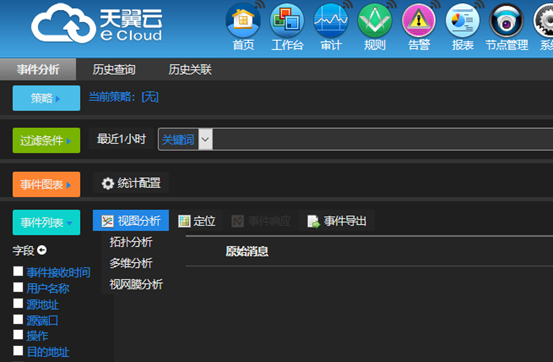Check the 目的地址 field checkbox

coord(18,351)
